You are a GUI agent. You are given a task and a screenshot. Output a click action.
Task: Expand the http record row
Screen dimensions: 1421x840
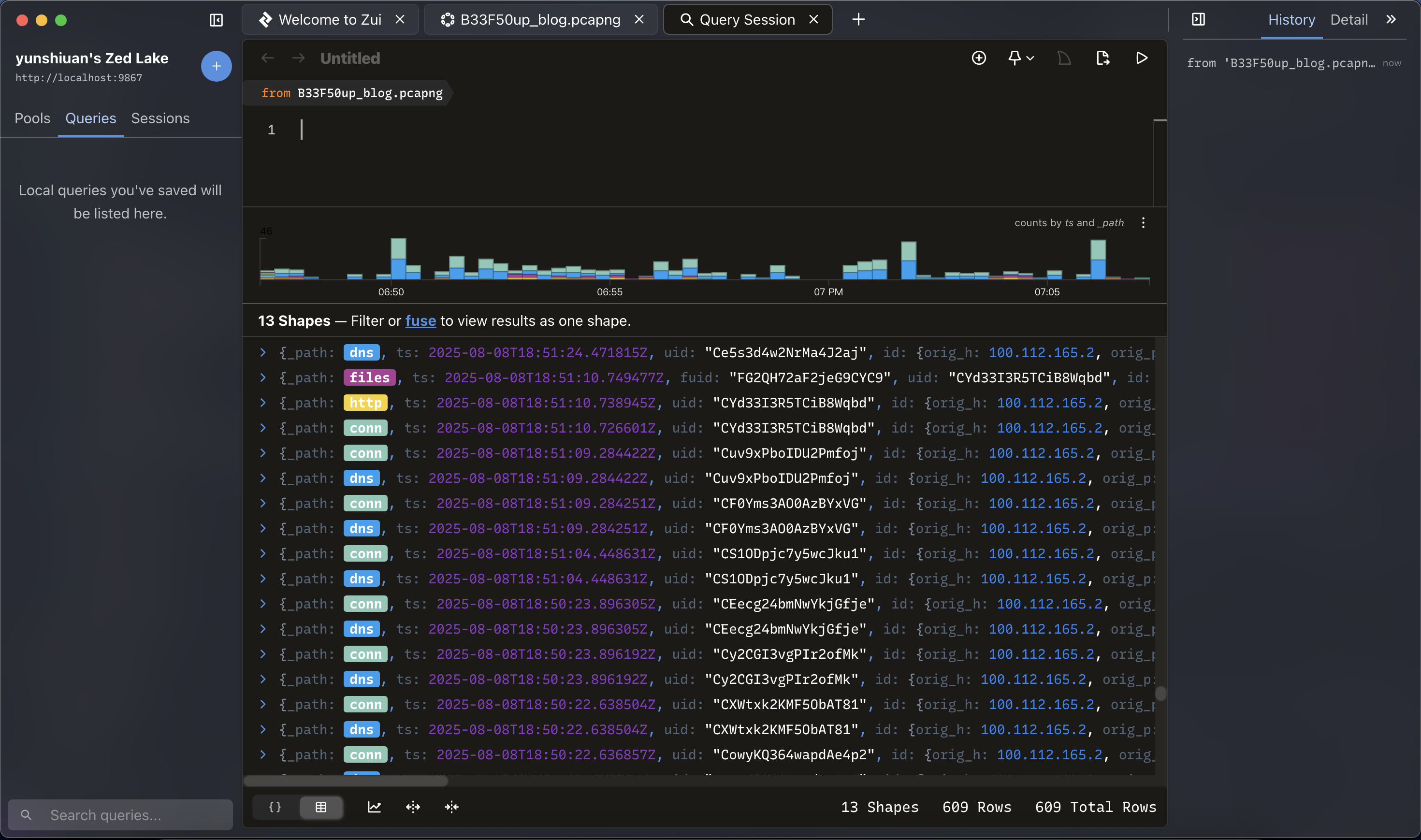point(263,403)
